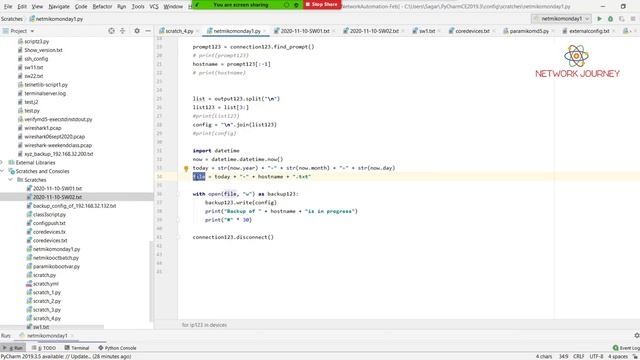The height and width of the screenshot is (360, 640).
Task: Switch to sw1.txt editor tab
Action: coord(427,31)
